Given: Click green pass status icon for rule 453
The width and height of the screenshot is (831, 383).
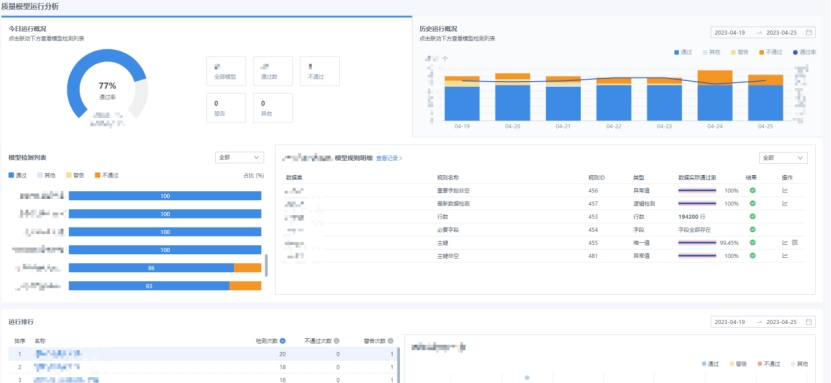Looking at the screenshot, I should (752, 217).
